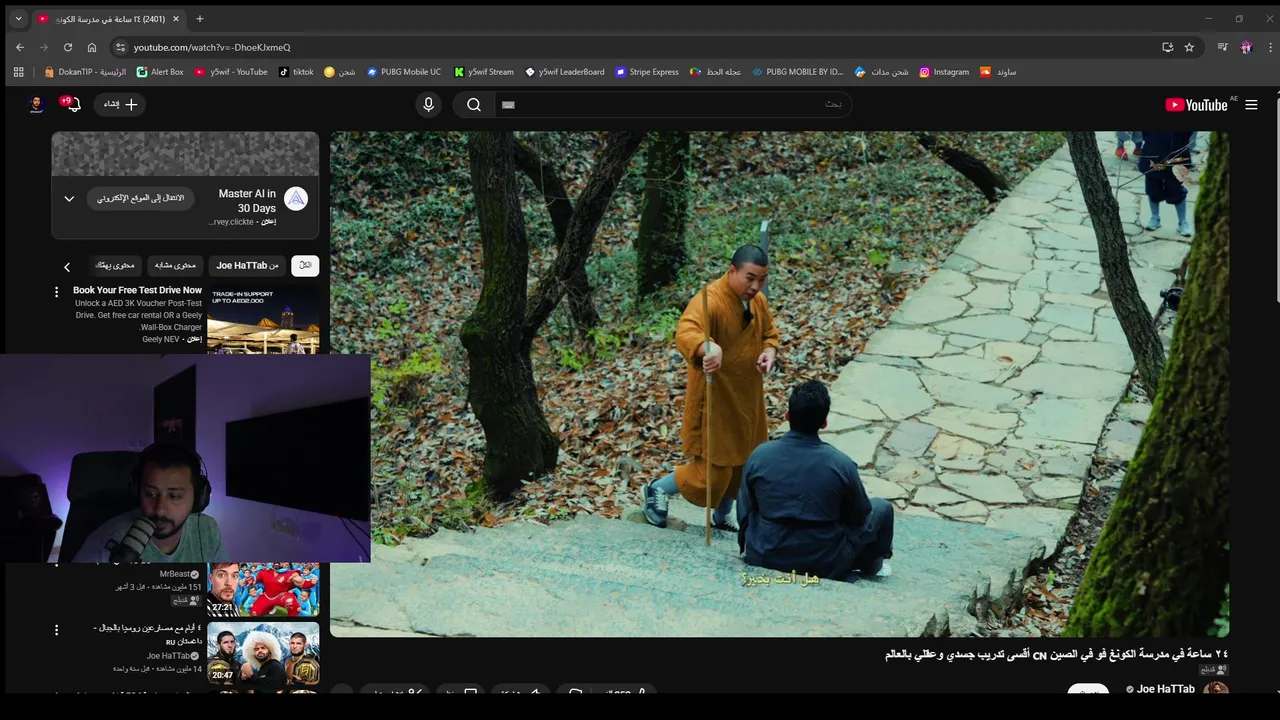1280x720 pixels.
Task: Open the tab search dropdown
Action: (18, 19)
